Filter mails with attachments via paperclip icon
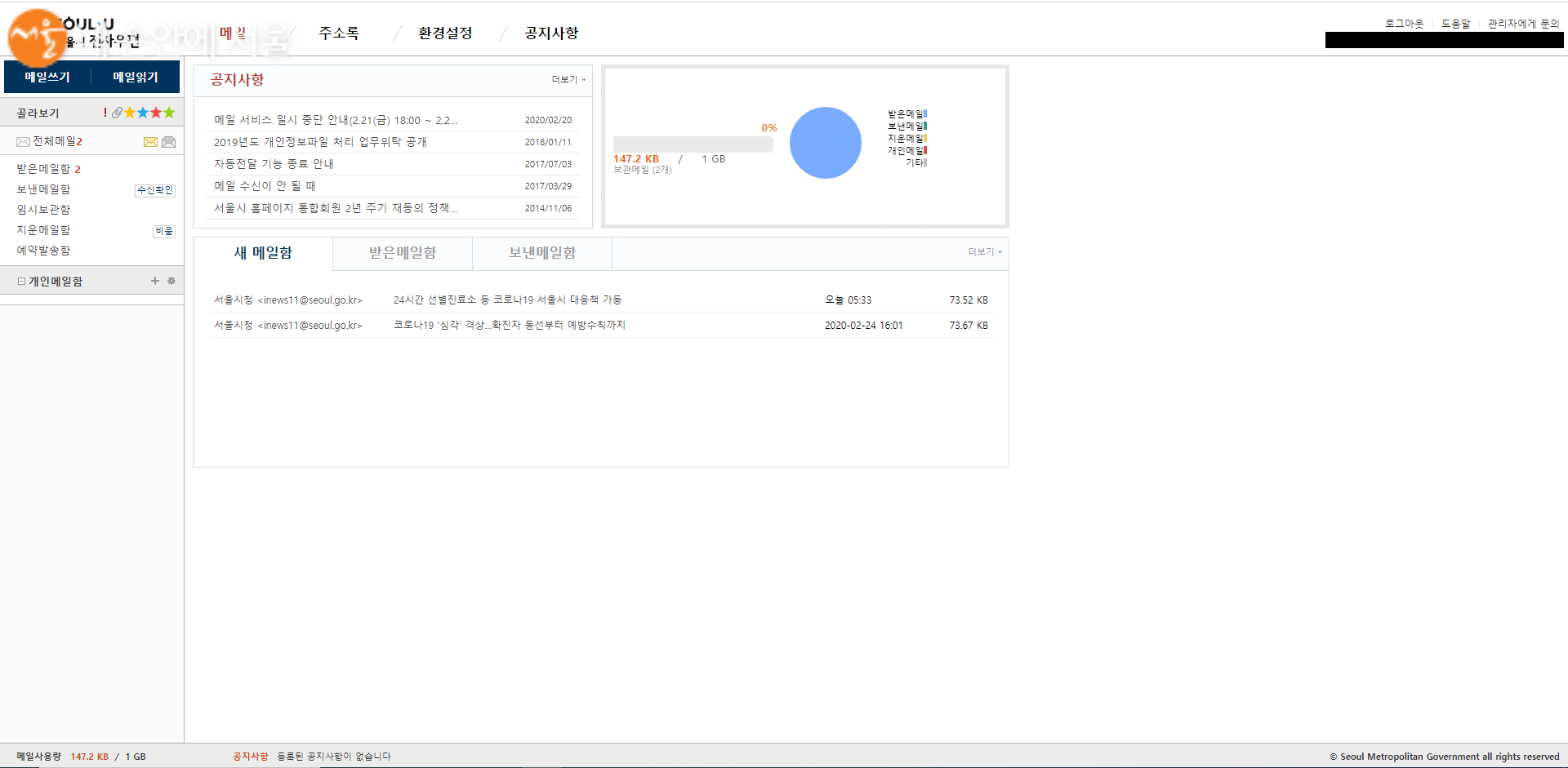 point(117,113)
